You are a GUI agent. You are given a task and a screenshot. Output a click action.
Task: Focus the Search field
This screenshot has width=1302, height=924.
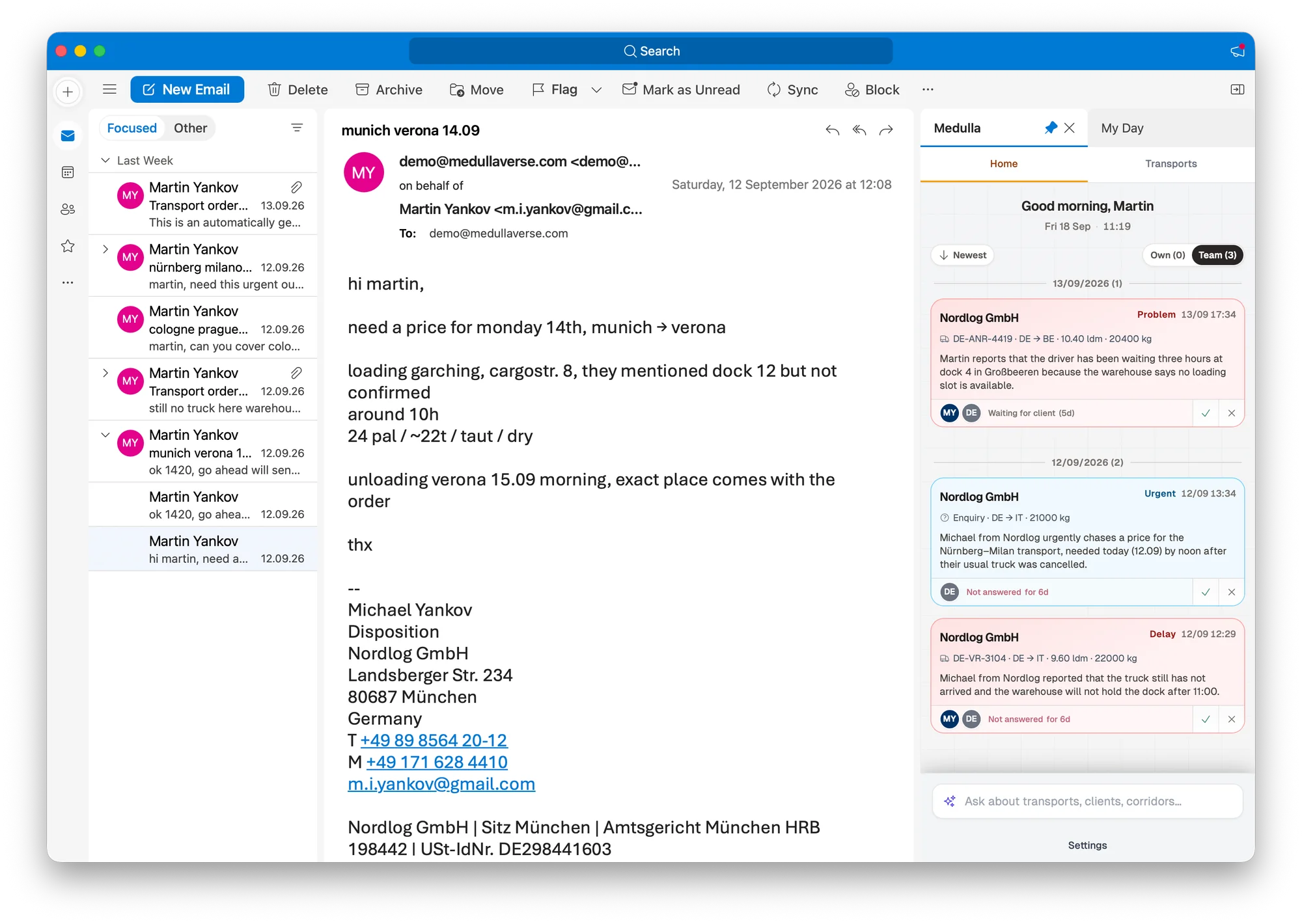[651, 51]
